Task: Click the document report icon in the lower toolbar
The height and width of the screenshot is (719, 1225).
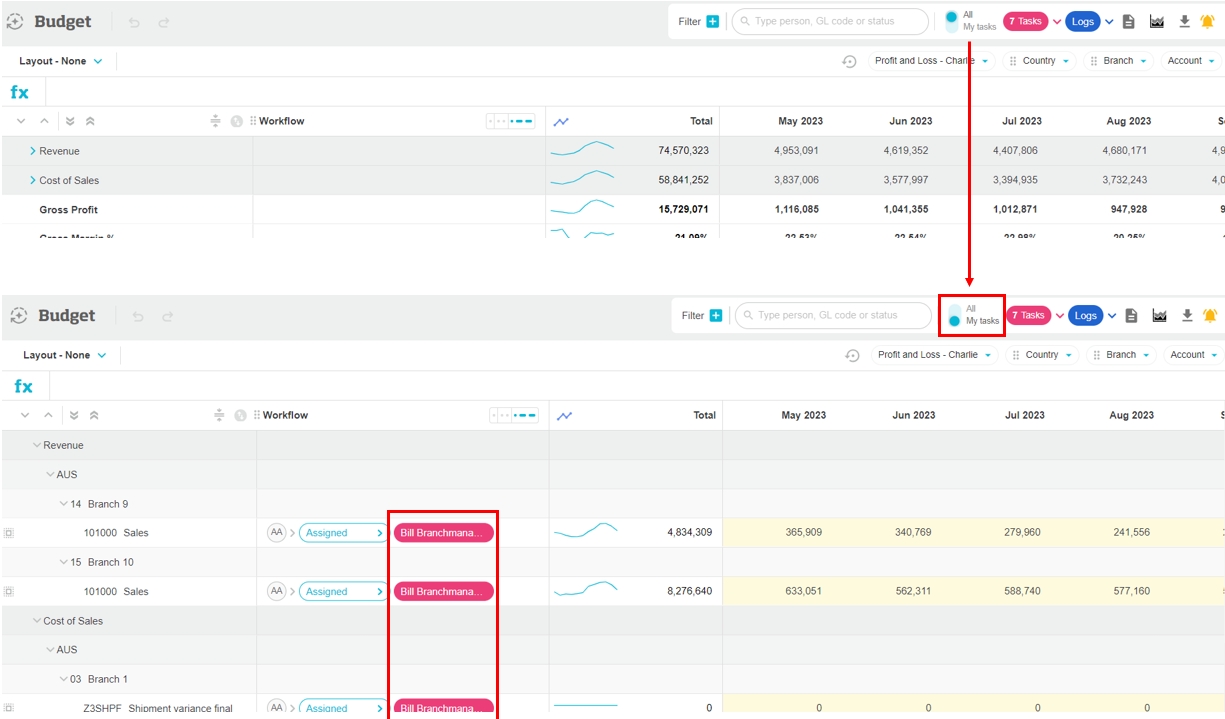Action: point(1131,315)
